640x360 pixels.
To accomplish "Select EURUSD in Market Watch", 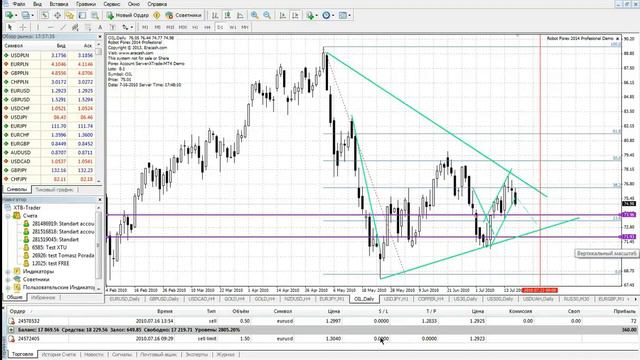I will pos(49,91).
